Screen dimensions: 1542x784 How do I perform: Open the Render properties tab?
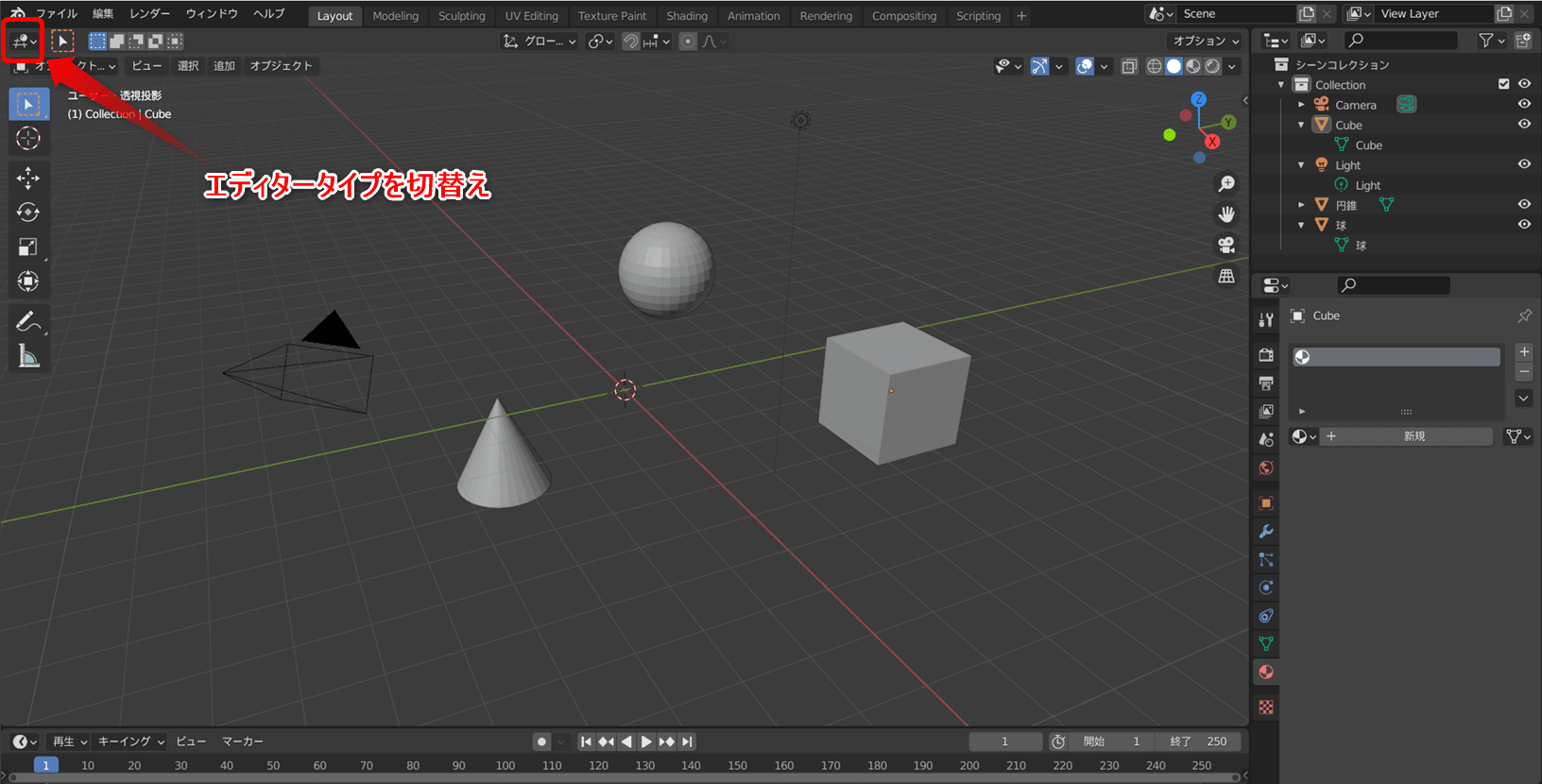[1266, 355]
